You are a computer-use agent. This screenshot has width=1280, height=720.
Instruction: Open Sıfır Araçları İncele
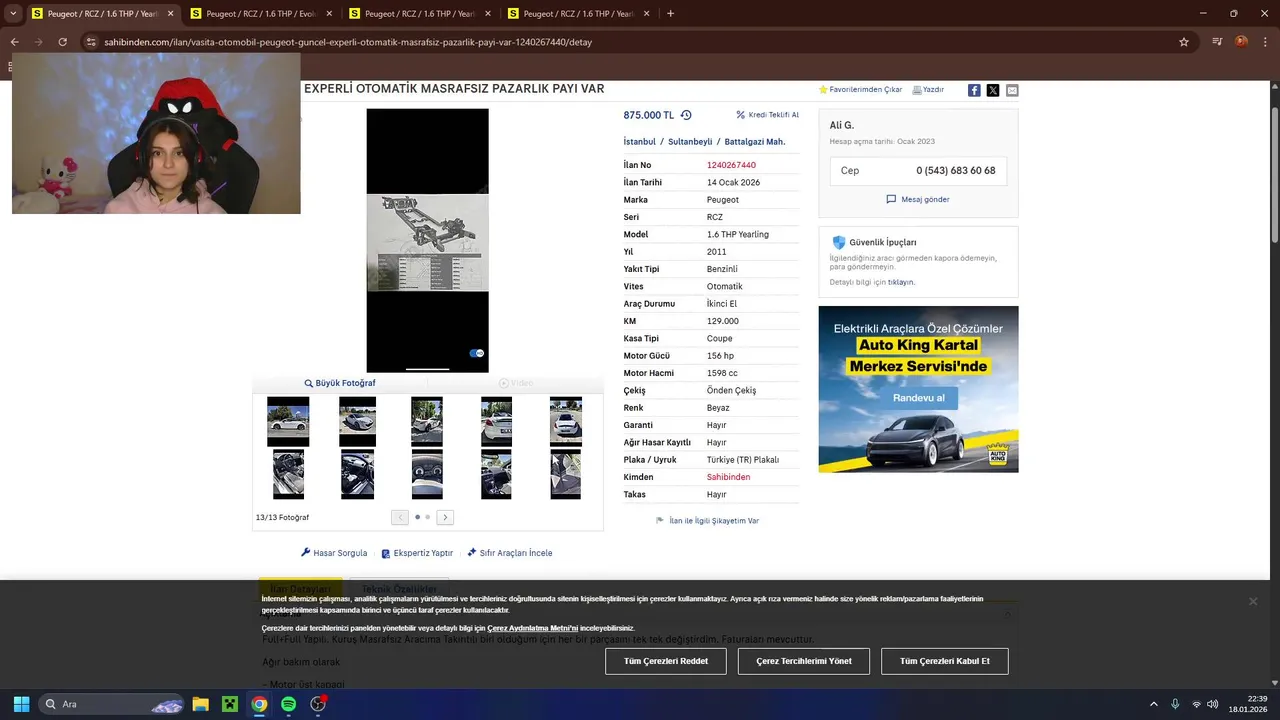(510, 553)
